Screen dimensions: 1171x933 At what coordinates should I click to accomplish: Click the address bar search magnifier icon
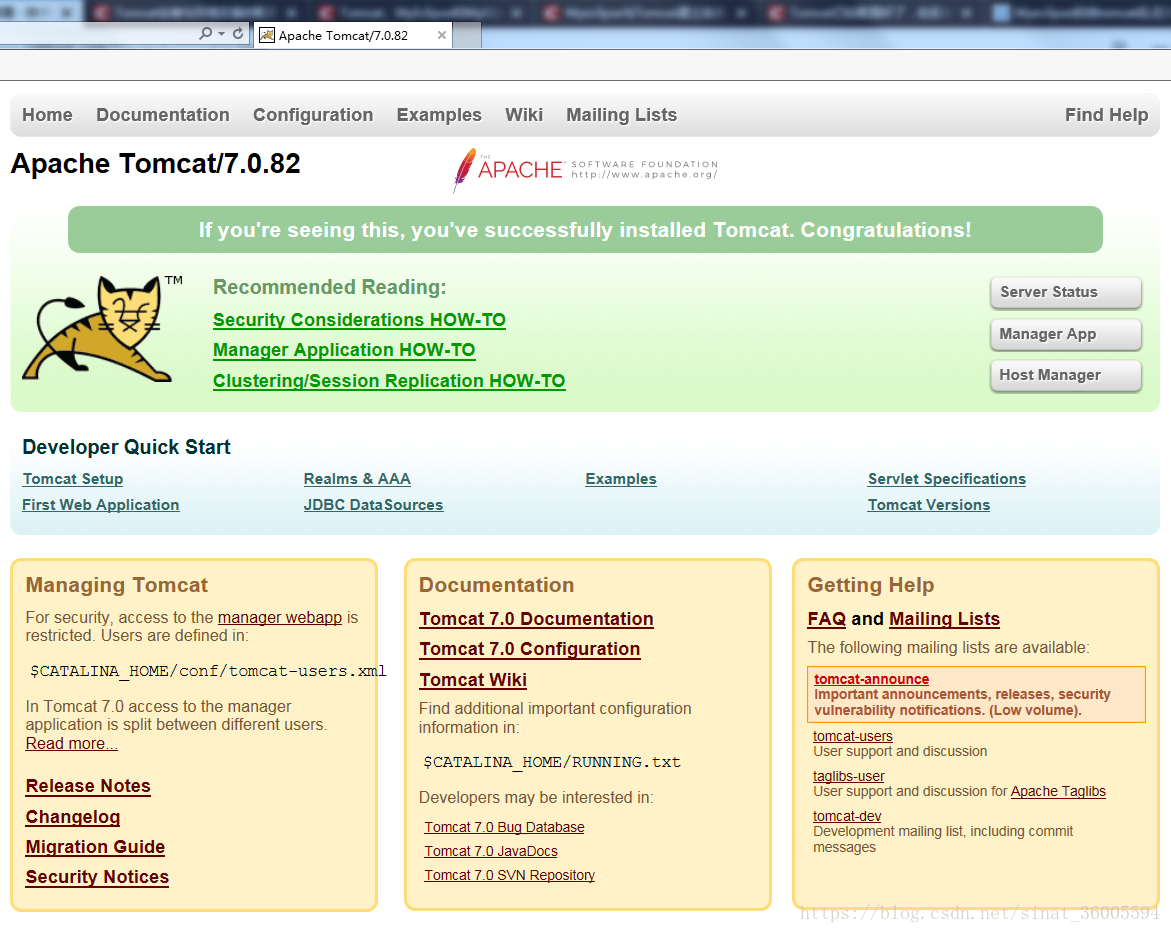[x=205, y=34]
